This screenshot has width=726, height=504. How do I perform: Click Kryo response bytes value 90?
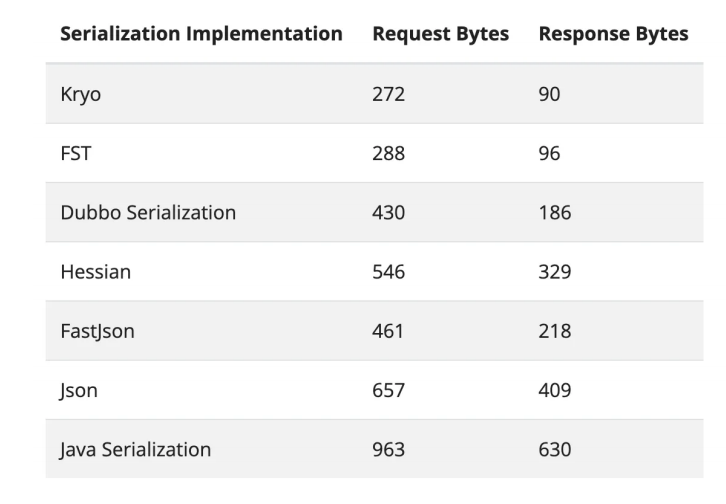pyautogui.click(x=549, y=94)
